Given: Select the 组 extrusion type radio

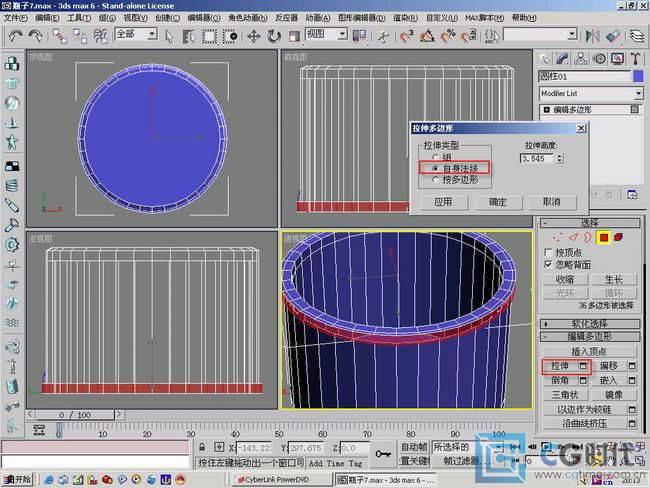Looking at the screenshot, I should 435,157.
